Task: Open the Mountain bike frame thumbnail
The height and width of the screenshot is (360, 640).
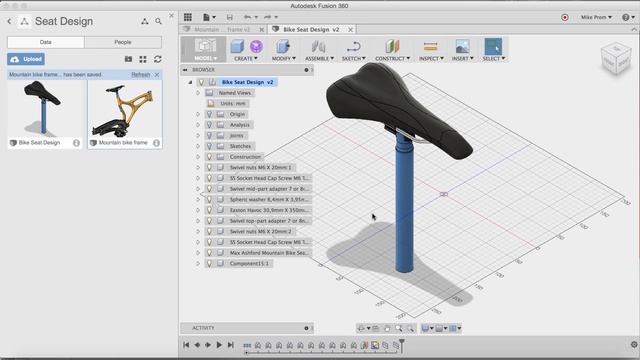Action: pos(124,109)
